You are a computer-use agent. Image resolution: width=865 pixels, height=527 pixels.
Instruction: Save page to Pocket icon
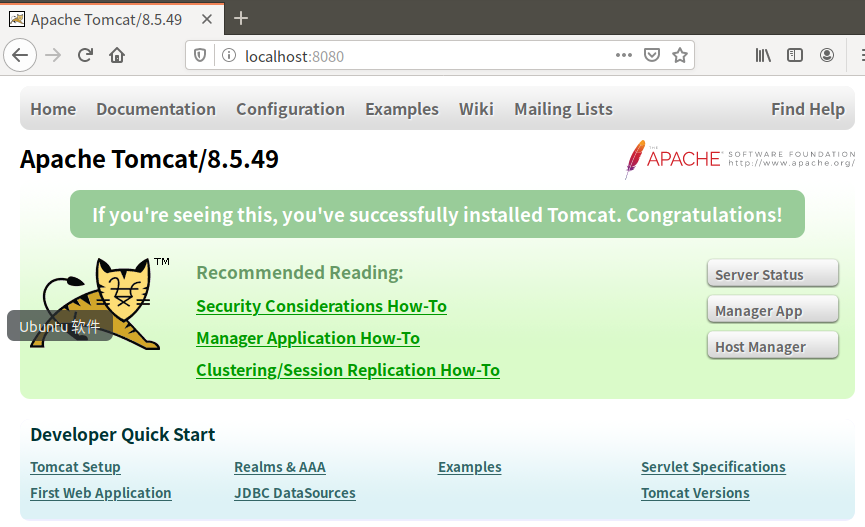pyautogui.click(x=652, y=55)
